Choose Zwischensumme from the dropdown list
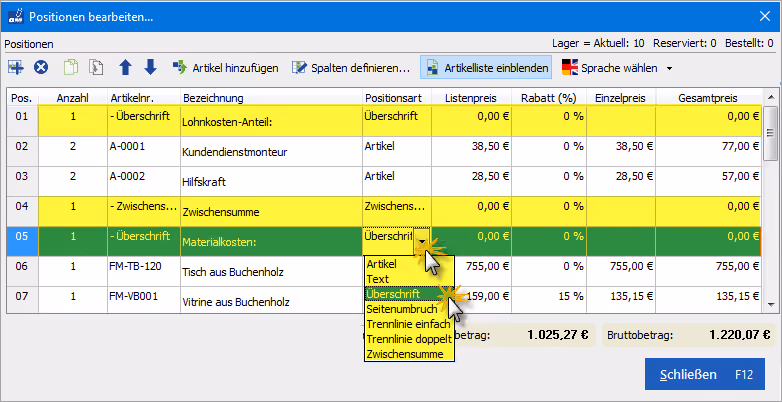The image size is (782, 402). [409, 354]
